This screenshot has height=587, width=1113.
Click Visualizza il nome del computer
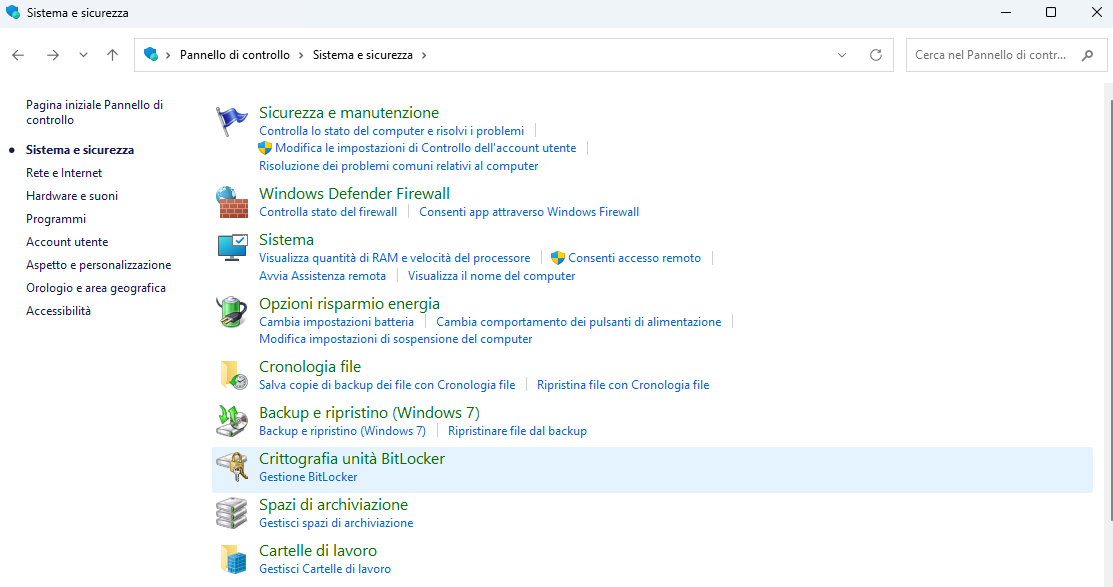[x=491, y=275]
